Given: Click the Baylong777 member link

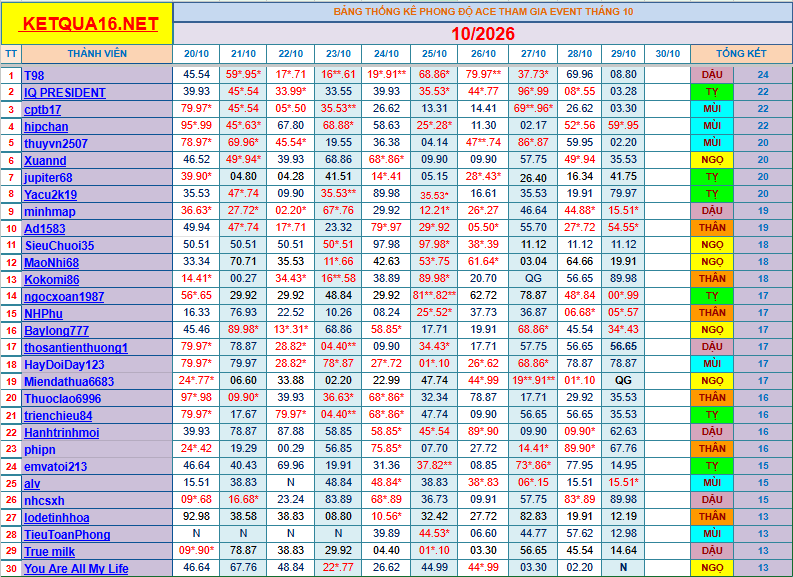Looking at the screenshot, I should click(x=56, y=331).
